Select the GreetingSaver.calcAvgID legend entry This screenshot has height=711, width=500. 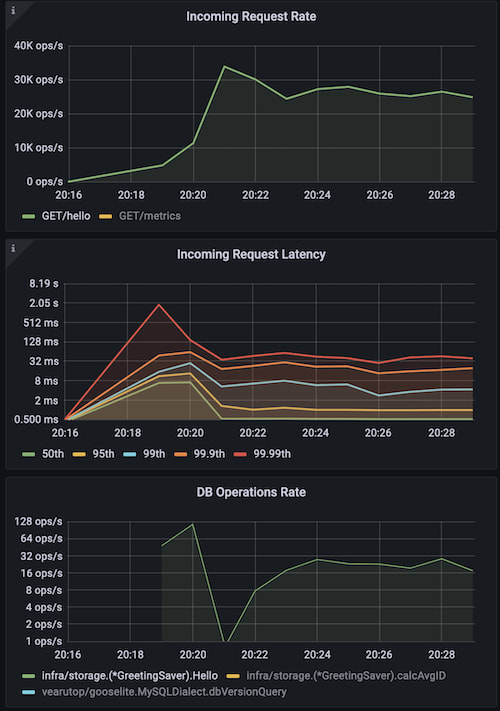coord(346,676)
